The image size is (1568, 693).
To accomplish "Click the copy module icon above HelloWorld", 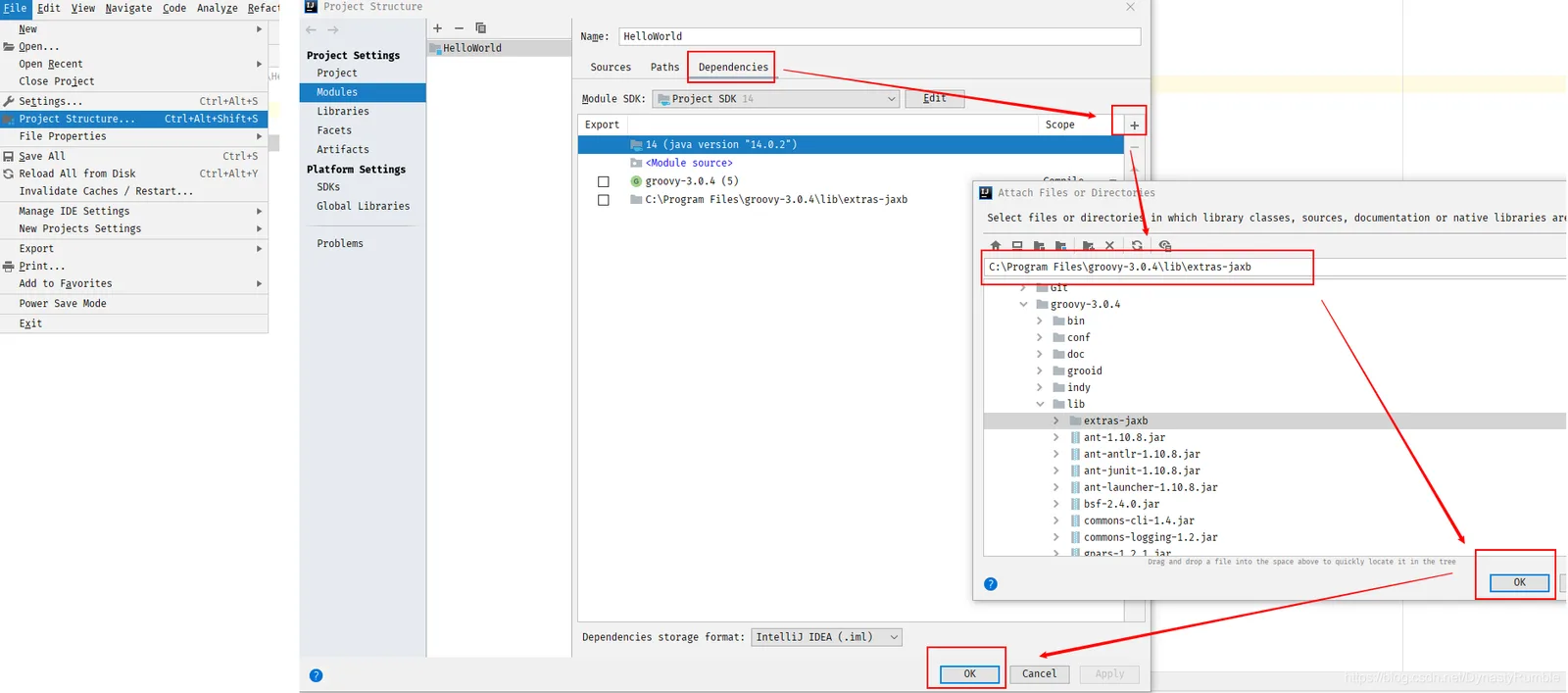I will click(480, 28).
